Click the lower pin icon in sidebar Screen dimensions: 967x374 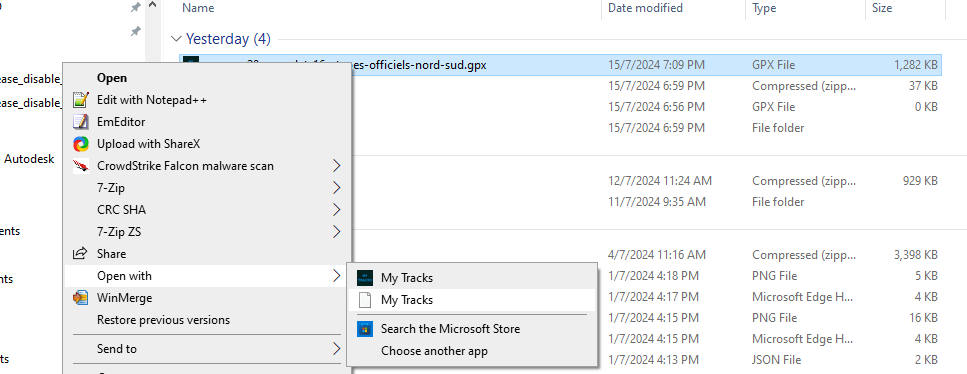click(136, 30)
